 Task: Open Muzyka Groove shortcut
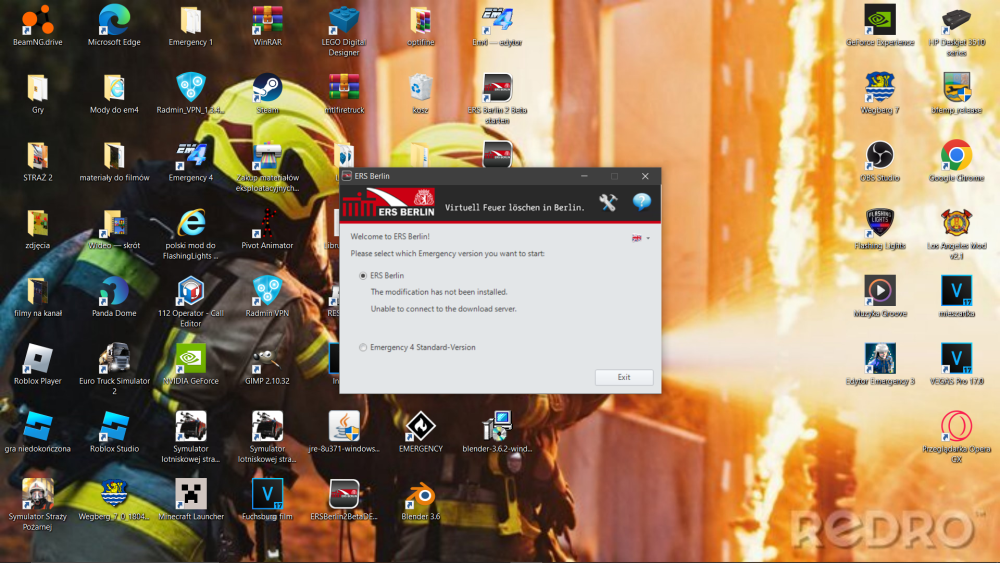879,297
